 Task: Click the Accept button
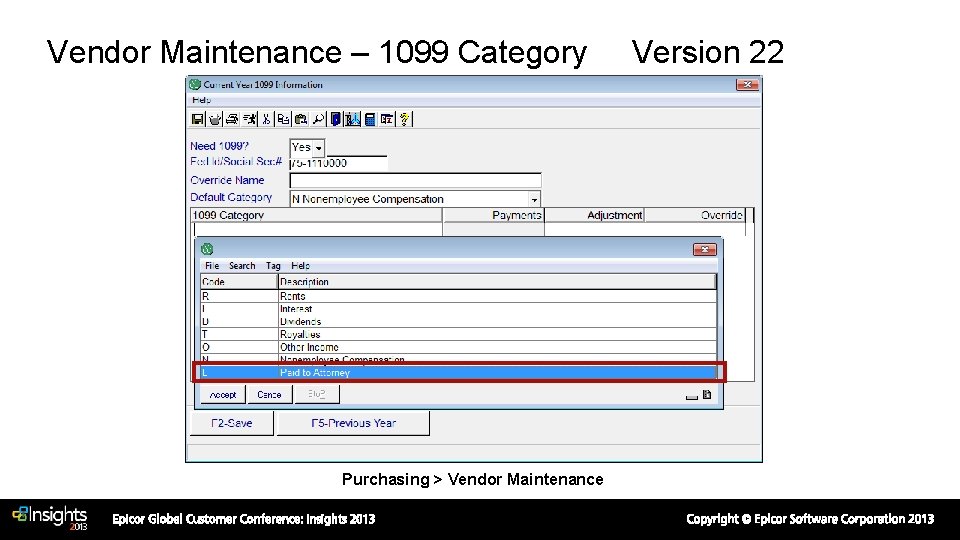tap(223, 395)
